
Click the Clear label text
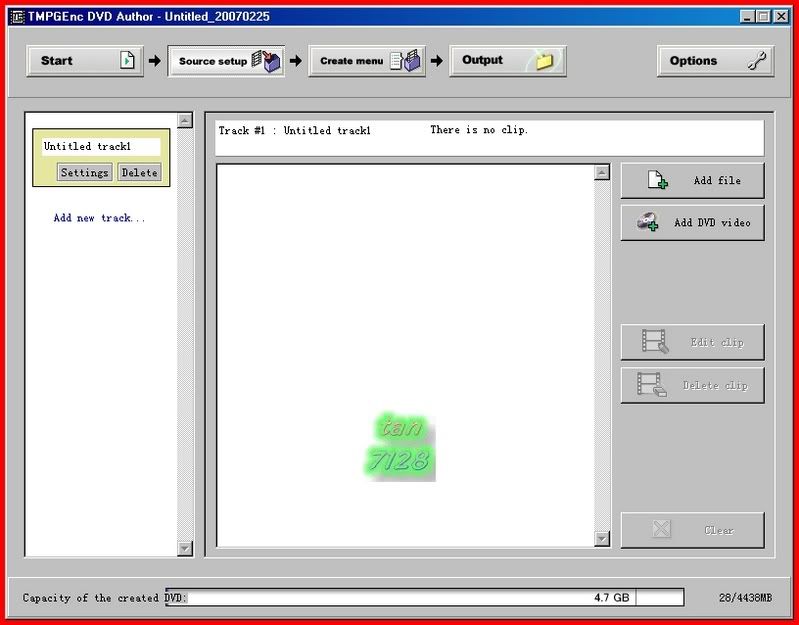[x=719, y=530]
